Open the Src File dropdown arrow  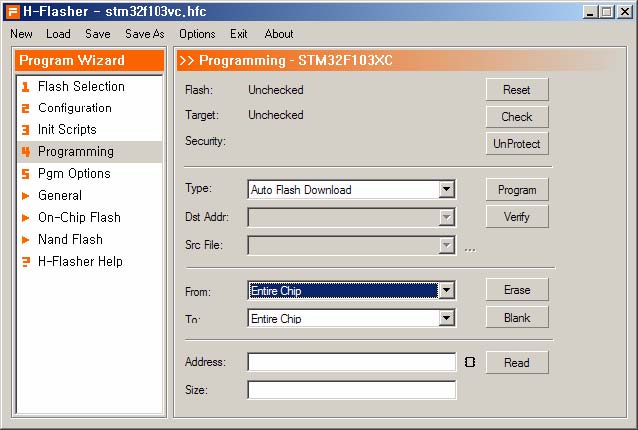[446, 245]
